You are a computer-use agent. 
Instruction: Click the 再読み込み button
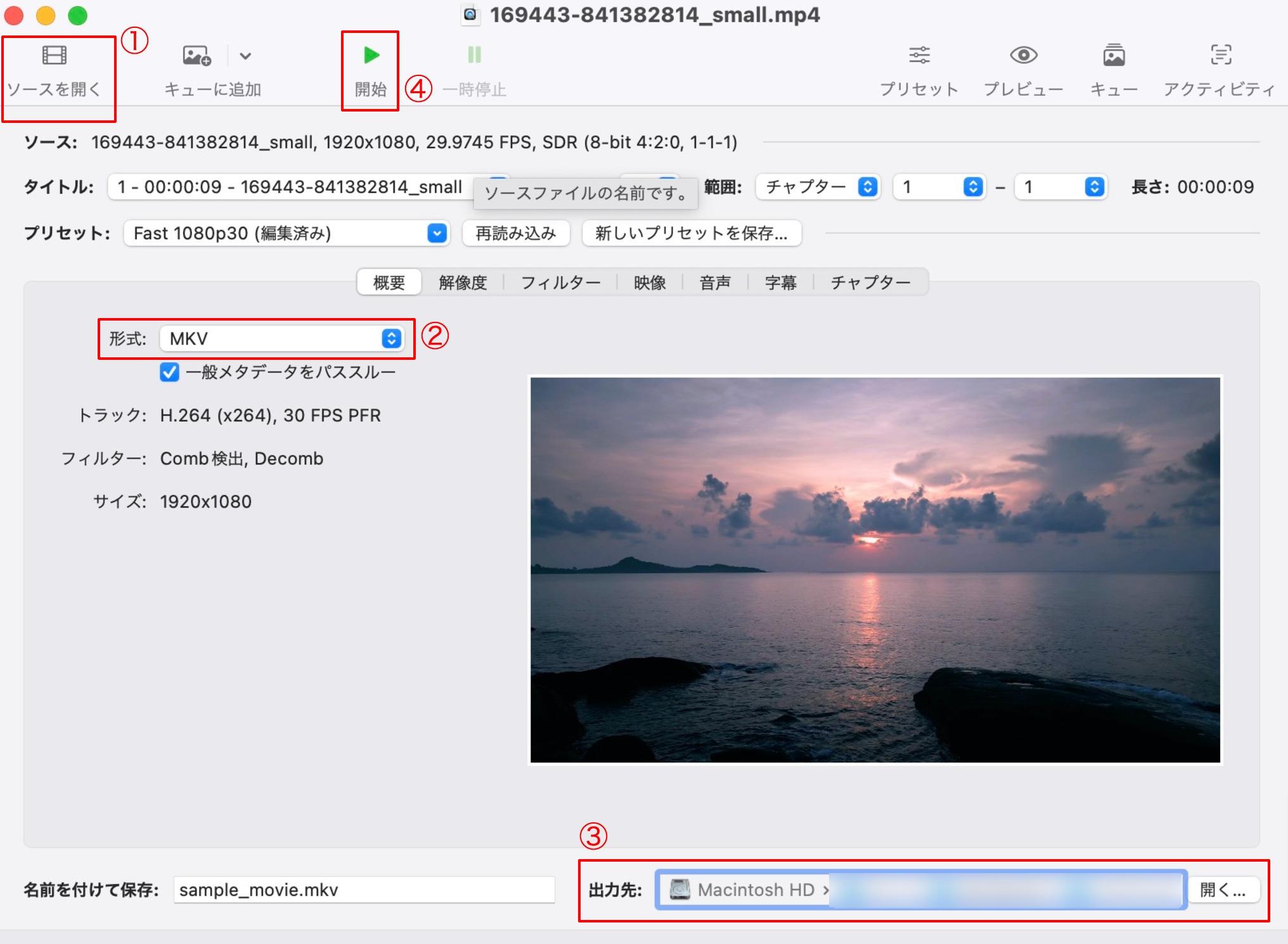[x=516, y=233]
